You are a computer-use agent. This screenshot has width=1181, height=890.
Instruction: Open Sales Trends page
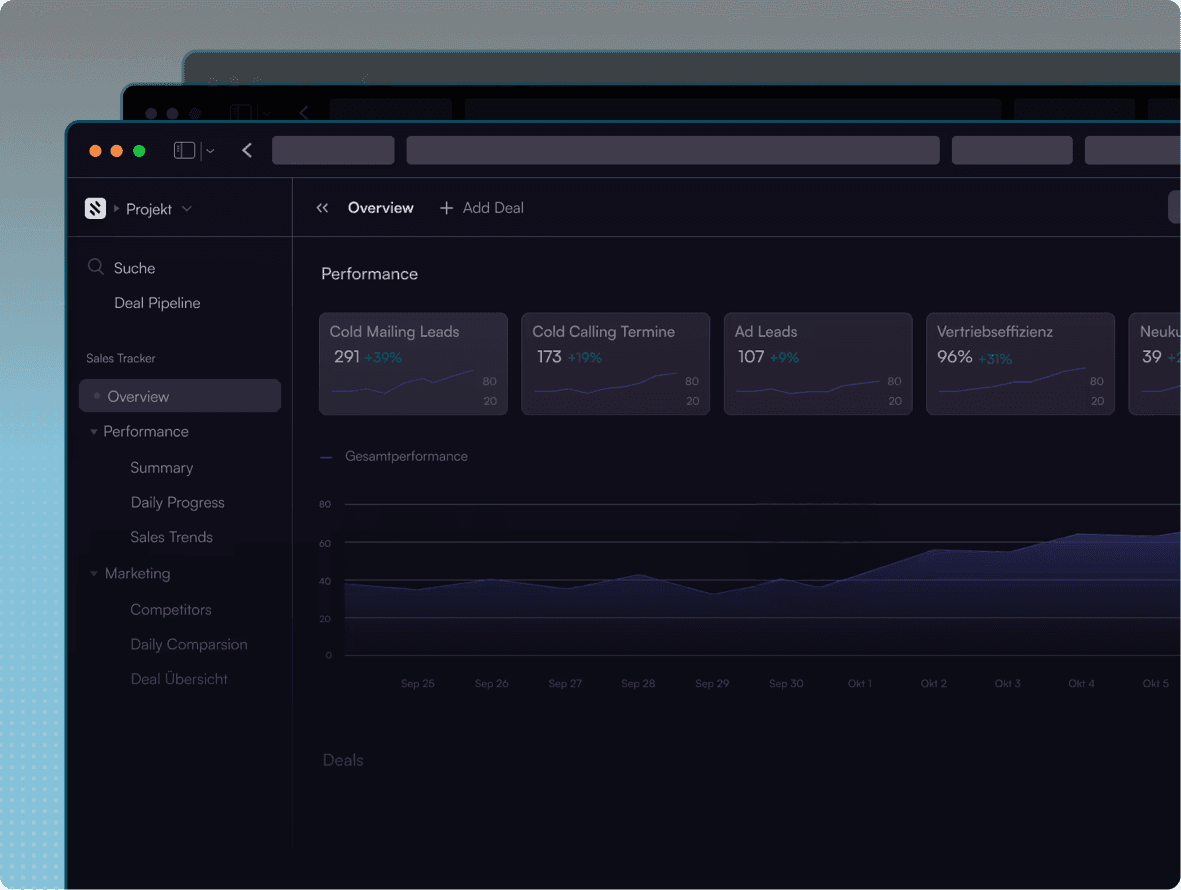tap(171, 537)
